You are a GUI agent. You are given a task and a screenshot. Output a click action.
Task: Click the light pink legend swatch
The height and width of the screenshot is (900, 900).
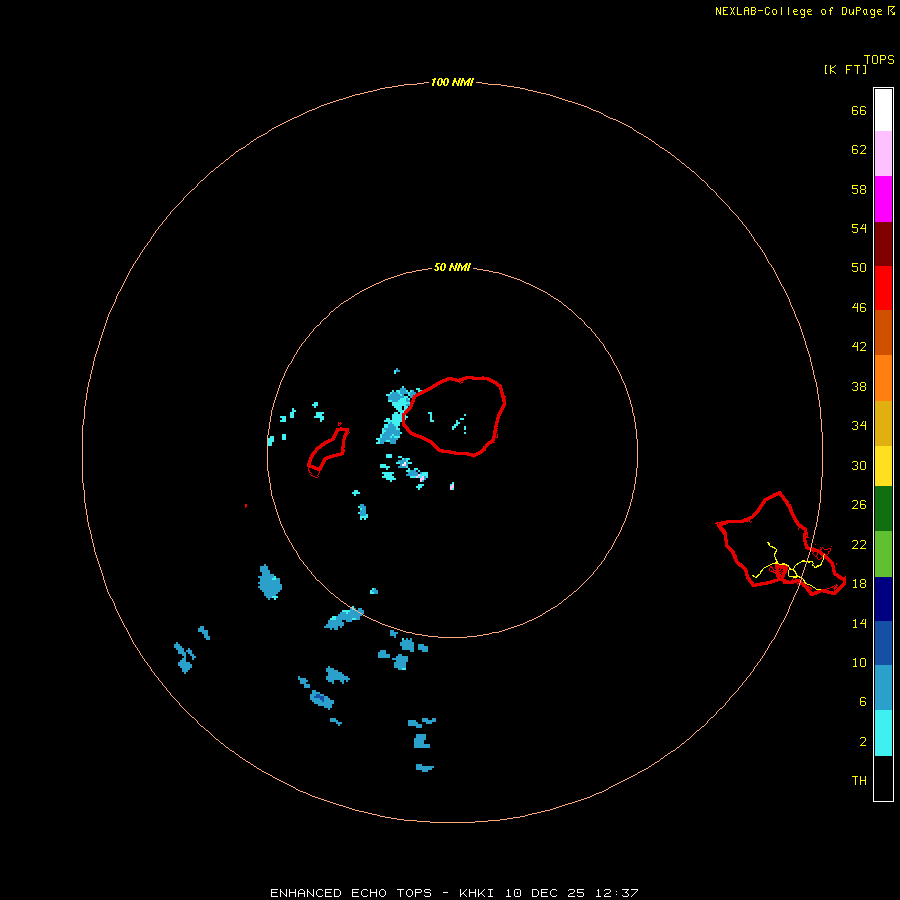pyautogui.click(x=883, y=153)
